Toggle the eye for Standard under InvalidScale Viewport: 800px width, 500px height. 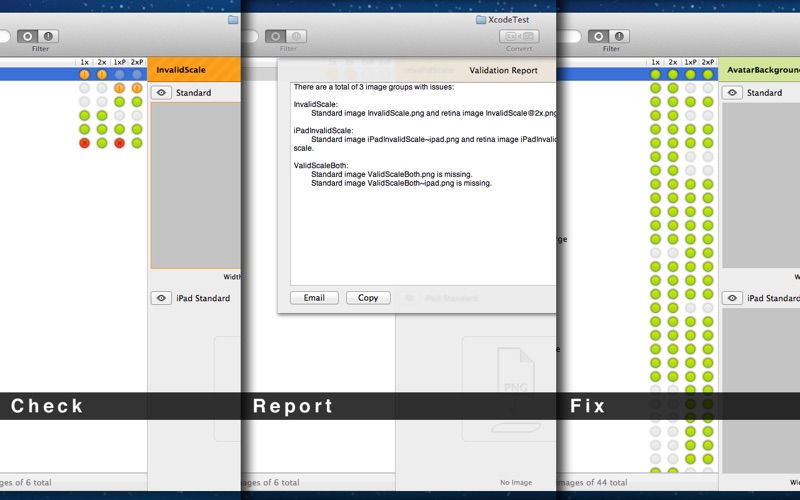click(x=161, y=93)
